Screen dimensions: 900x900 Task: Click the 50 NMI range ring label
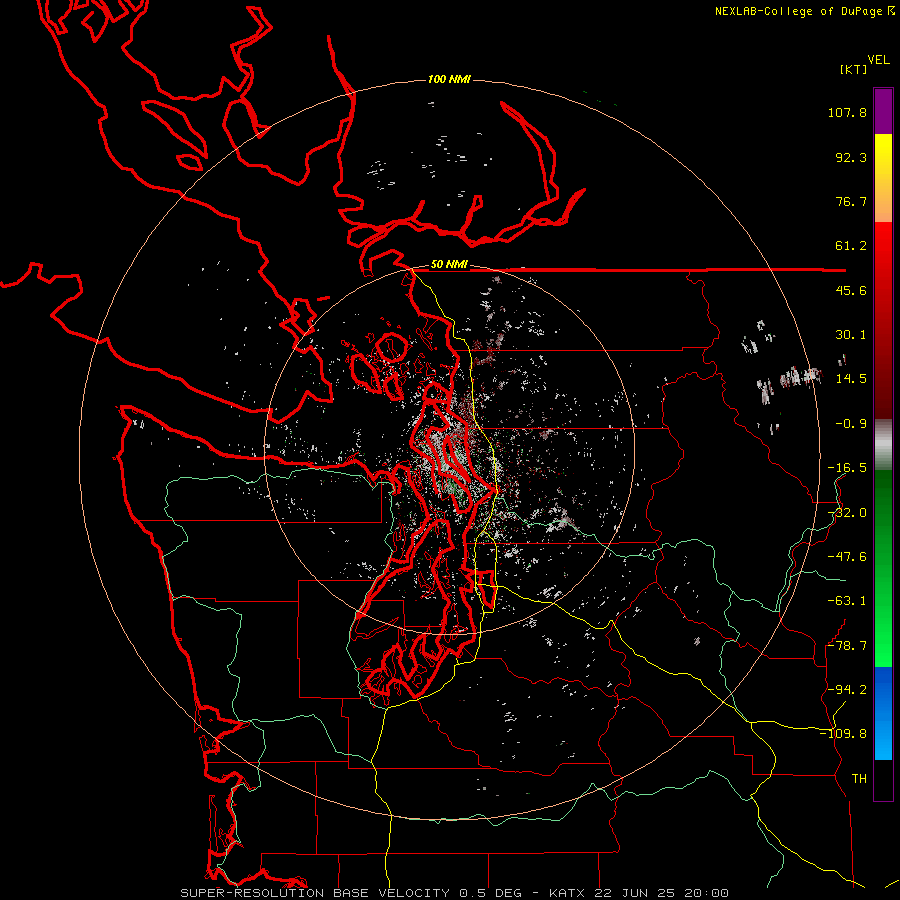pos(449,265)
